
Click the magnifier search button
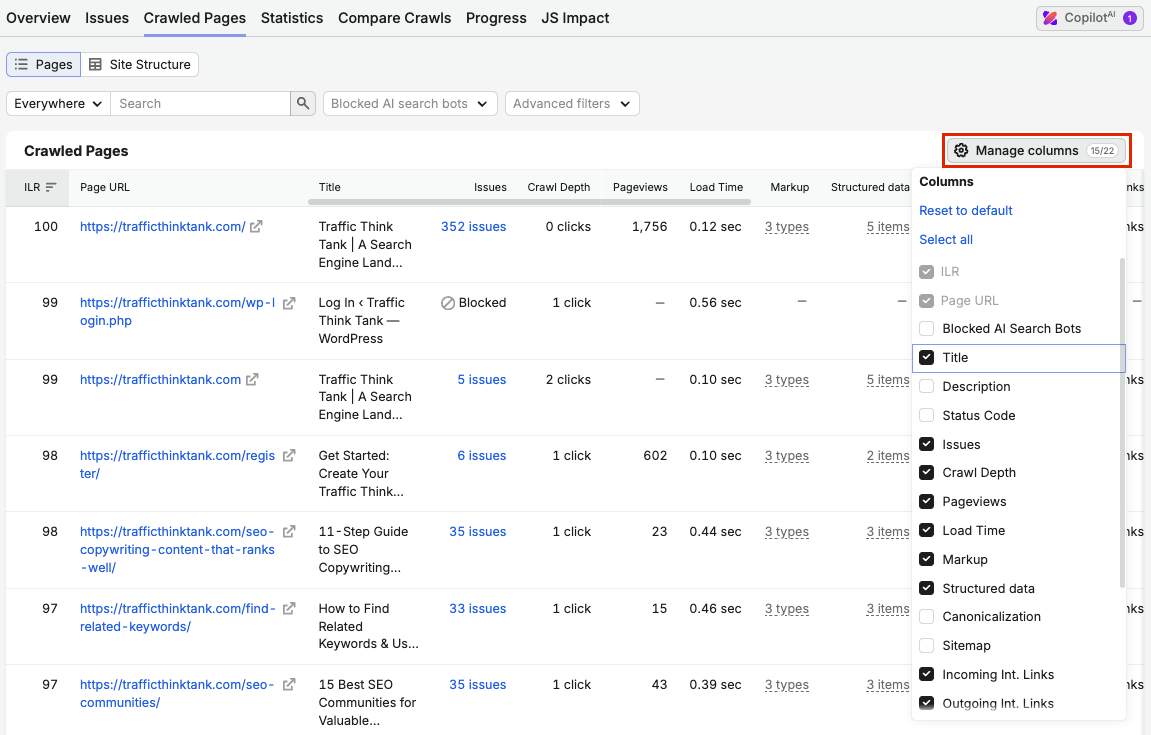coord(302,104)
